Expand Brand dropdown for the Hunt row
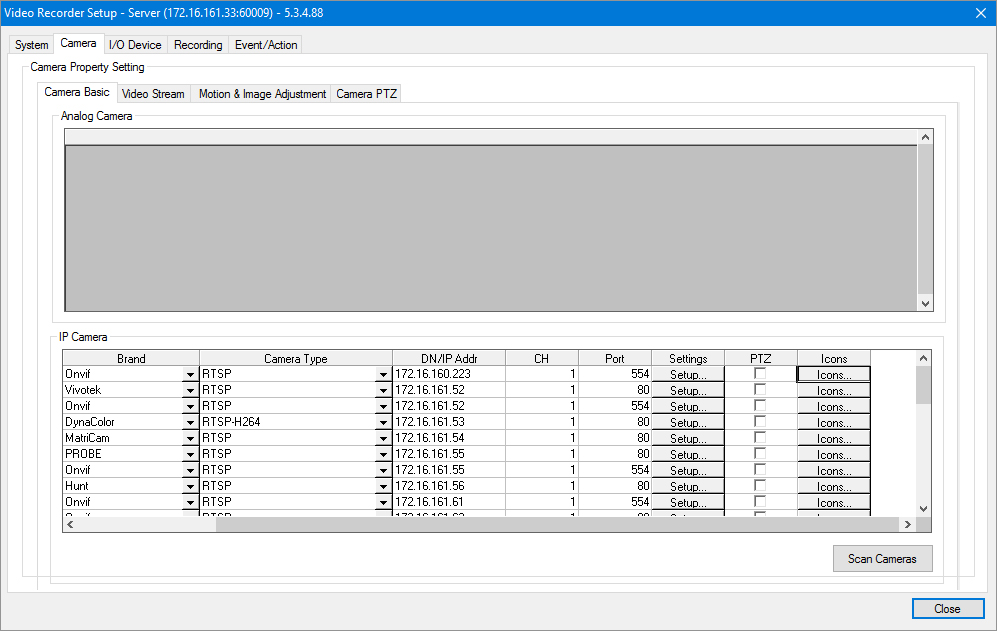Screen dimensions: 997x631 190,487
